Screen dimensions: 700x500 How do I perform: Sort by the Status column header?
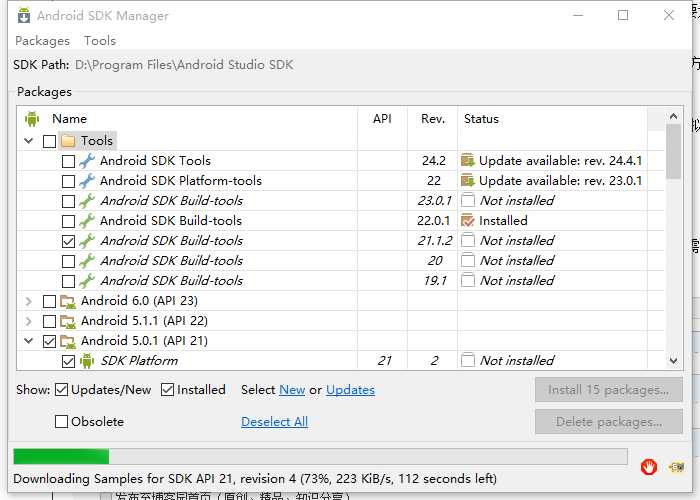click(x=552, y=119)
